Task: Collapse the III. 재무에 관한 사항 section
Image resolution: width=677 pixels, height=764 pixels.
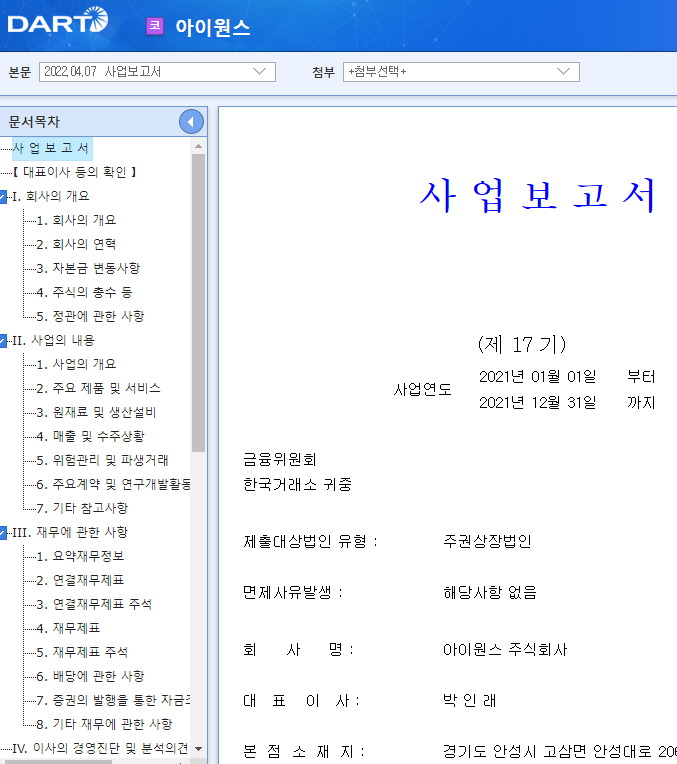Action: coord(3,533)
